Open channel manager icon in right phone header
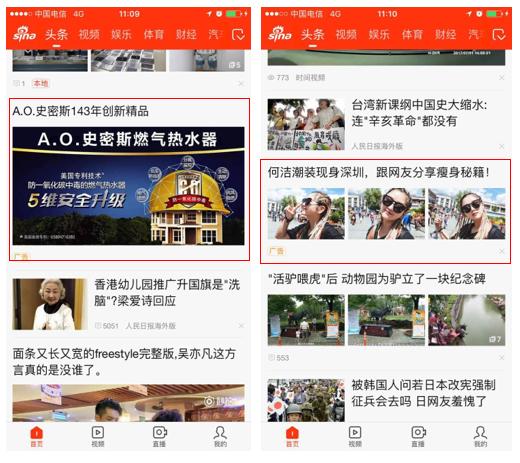 (x=499, y=34)
